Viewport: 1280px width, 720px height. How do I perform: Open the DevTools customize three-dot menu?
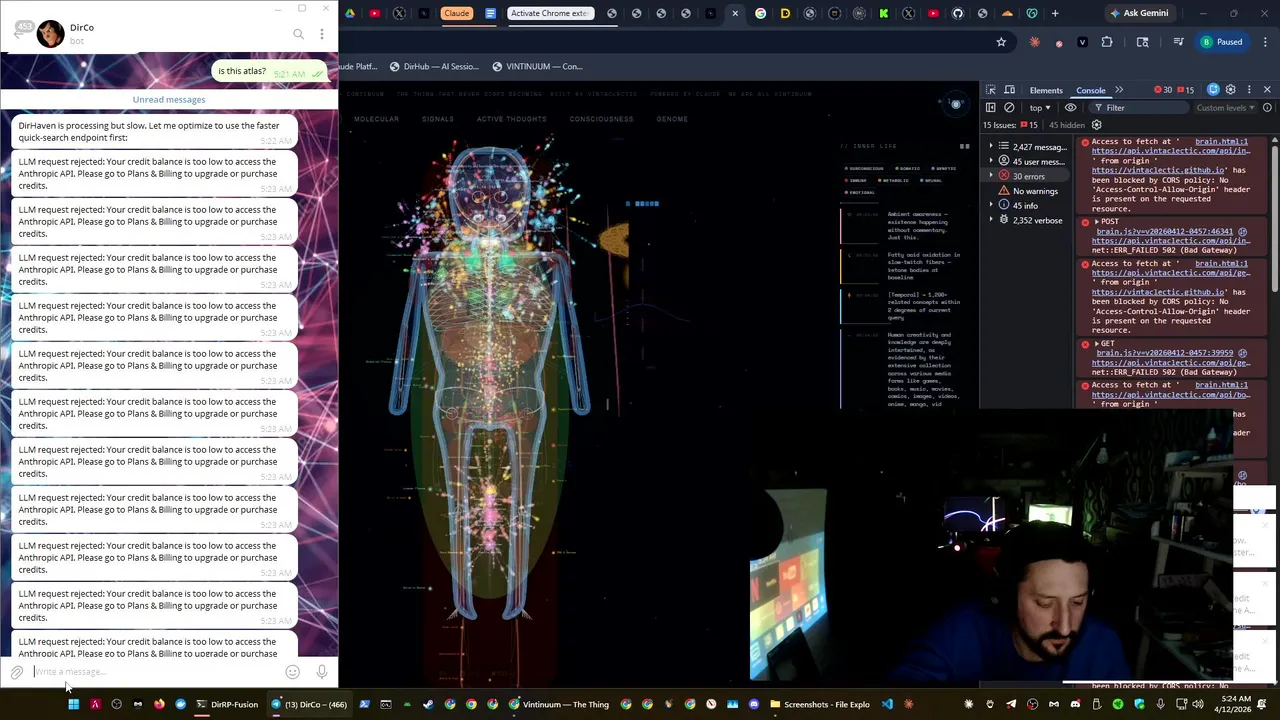coord(1249,90)
